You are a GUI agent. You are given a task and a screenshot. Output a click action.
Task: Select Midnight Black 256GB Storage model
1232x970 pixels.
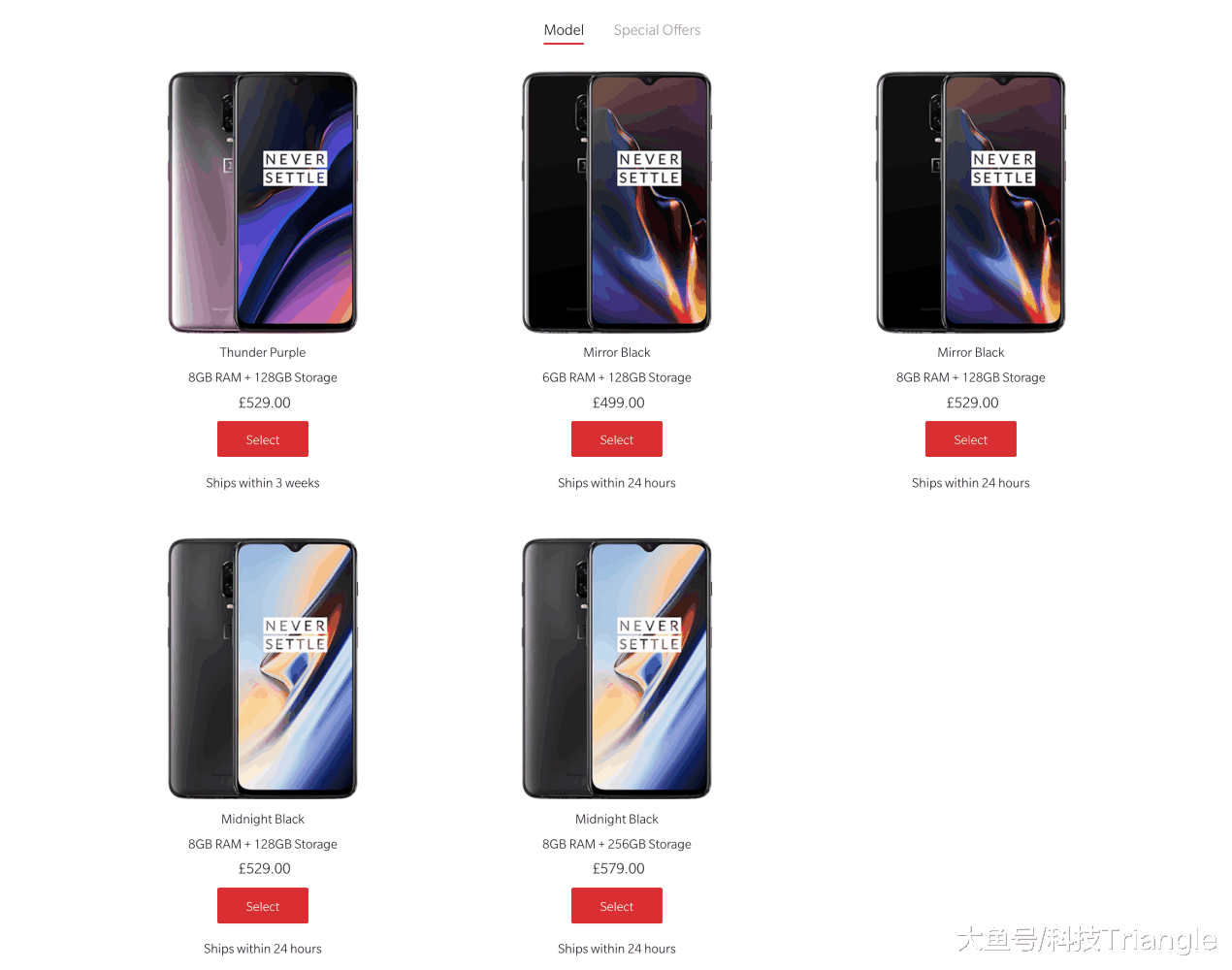coord(617,906)
